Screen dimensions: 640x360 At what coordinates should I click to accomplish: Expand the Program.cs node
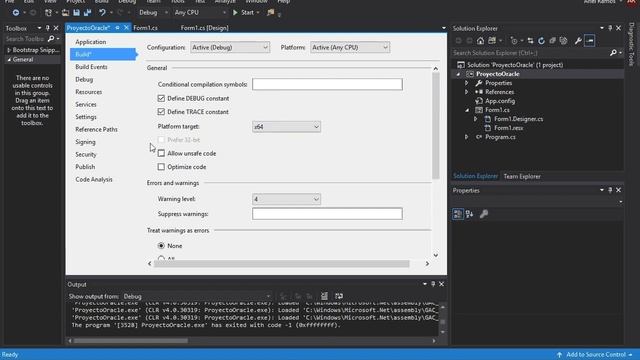[x=467, y=137]
